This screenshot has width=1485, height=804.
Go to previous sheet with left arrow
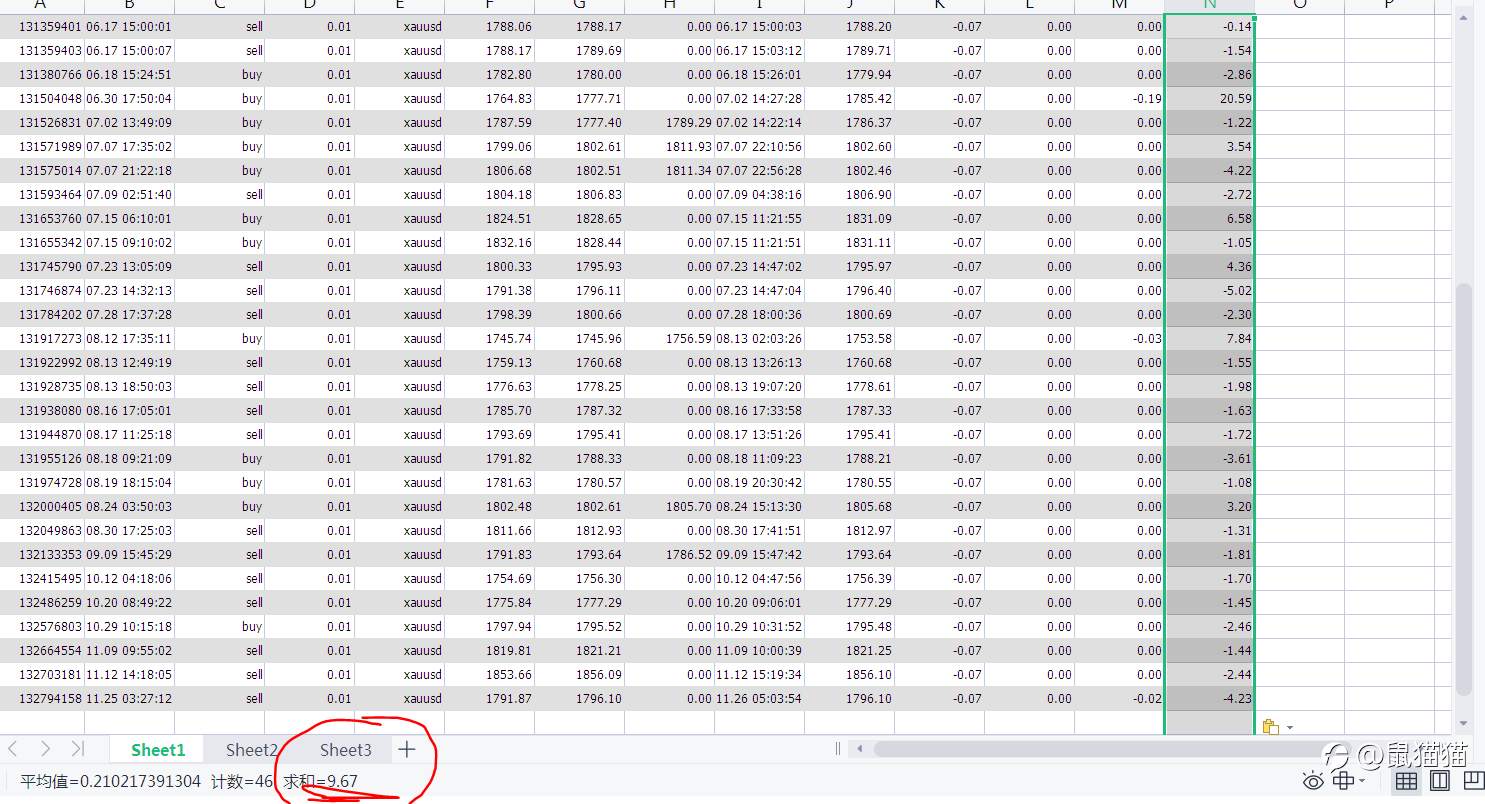[14, 749]
